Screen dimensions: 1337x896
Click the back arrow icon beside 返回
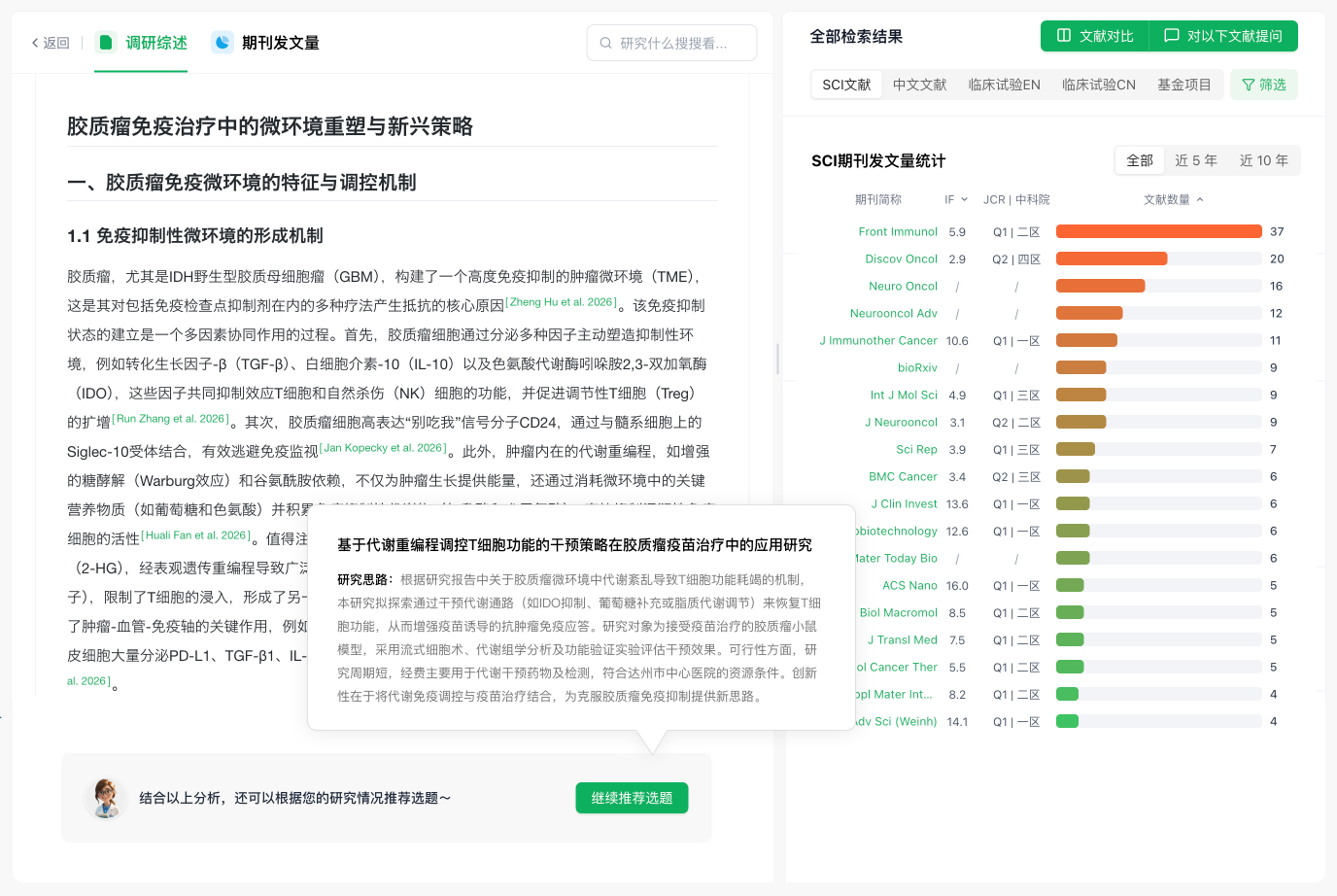click(x=35, y=43)
